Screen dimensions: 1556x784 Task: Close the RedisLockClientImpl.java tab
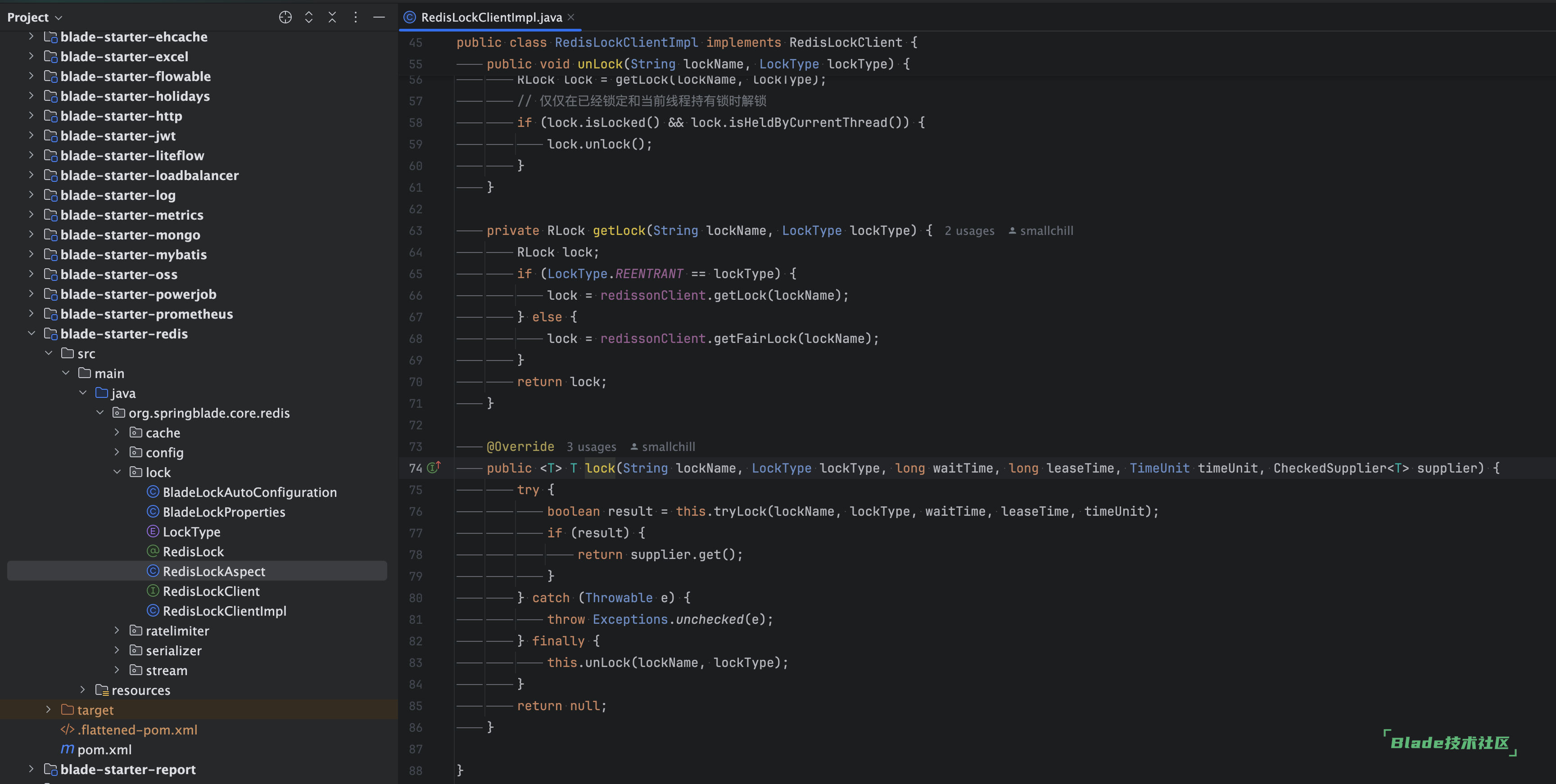[571, 17]
